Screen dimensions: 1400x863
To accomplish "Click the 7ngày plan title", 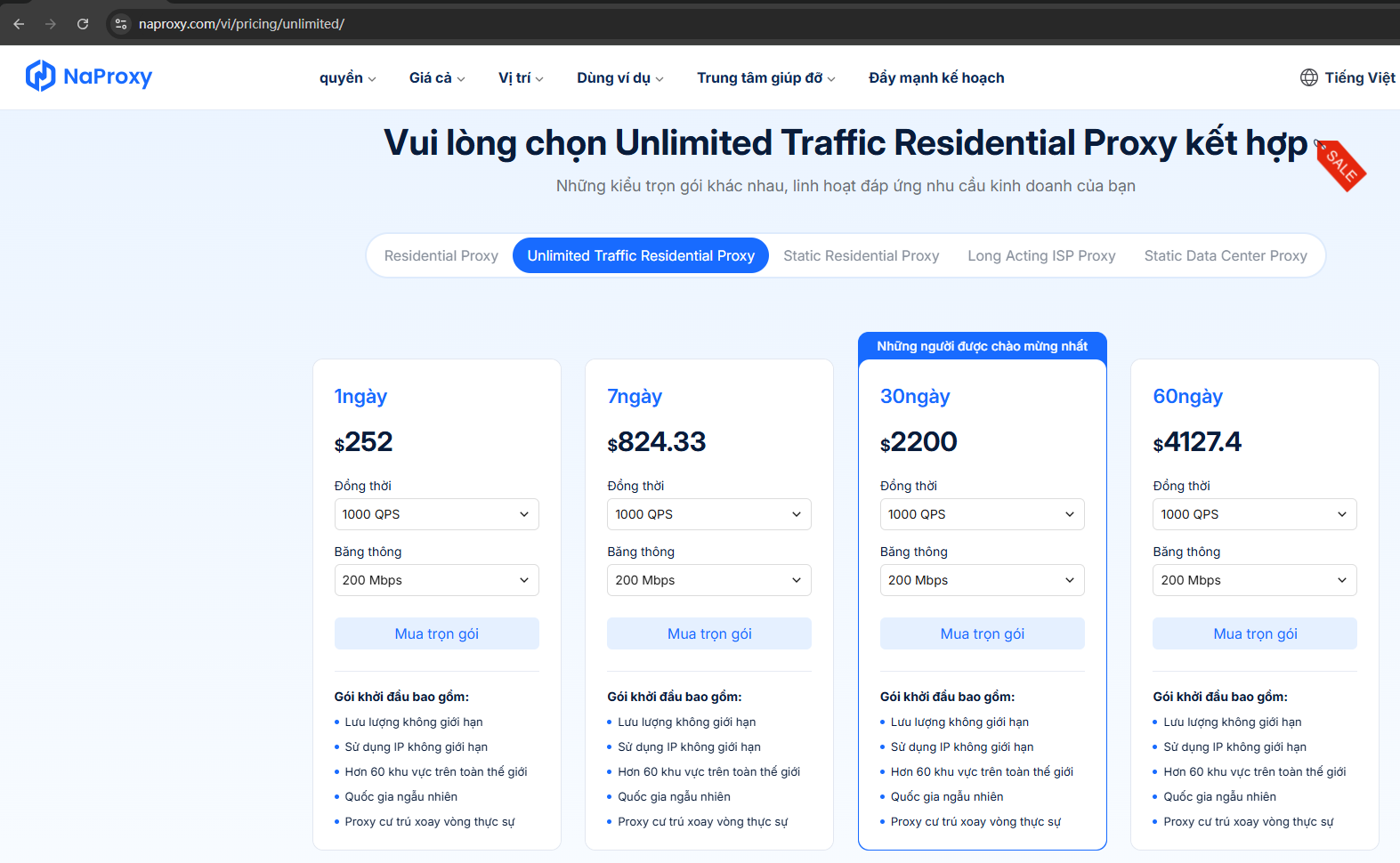I will point(635,397).
